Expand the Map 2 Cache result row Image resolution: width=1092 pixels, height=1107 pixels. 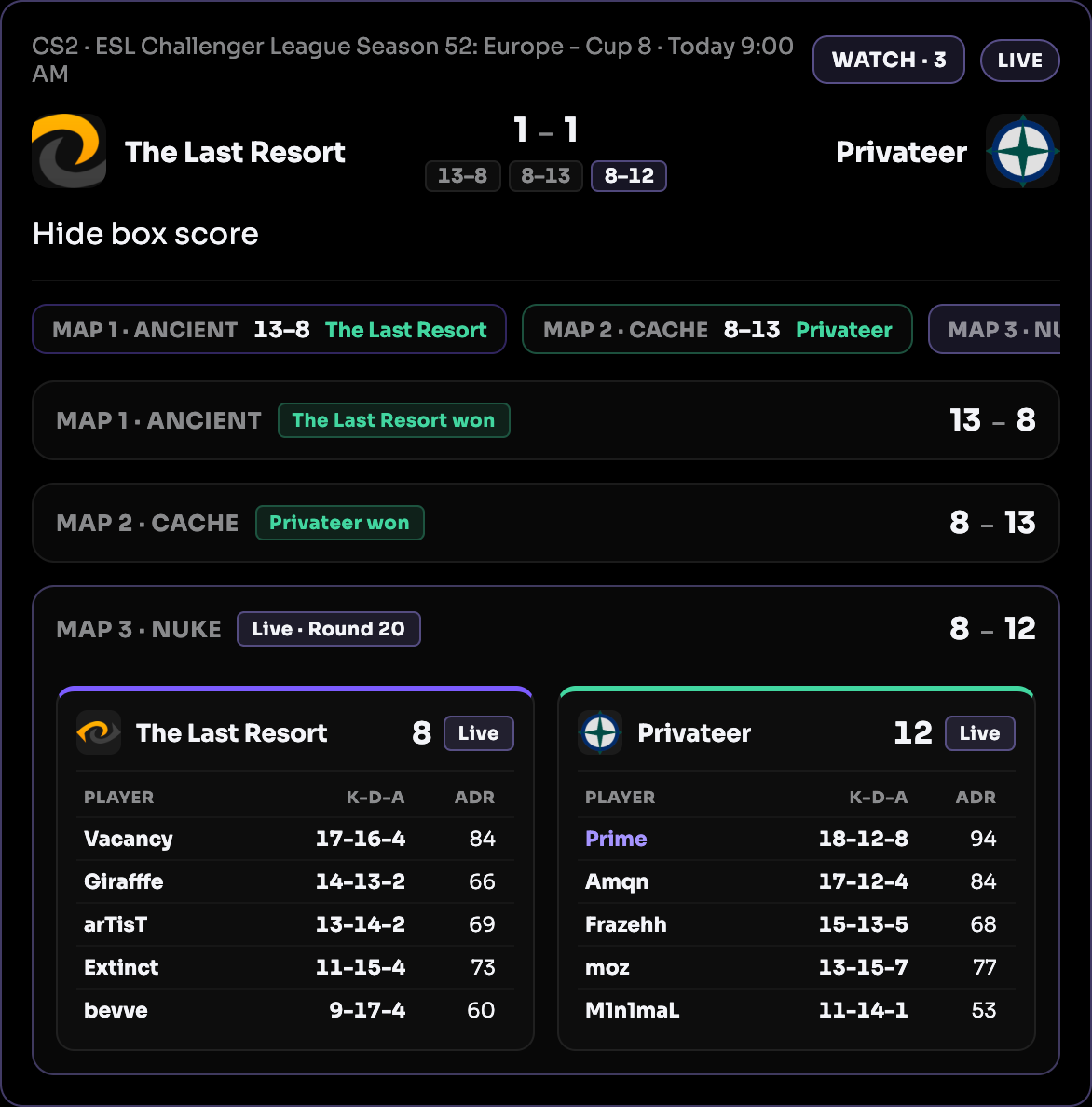click(x=546, y=523)
